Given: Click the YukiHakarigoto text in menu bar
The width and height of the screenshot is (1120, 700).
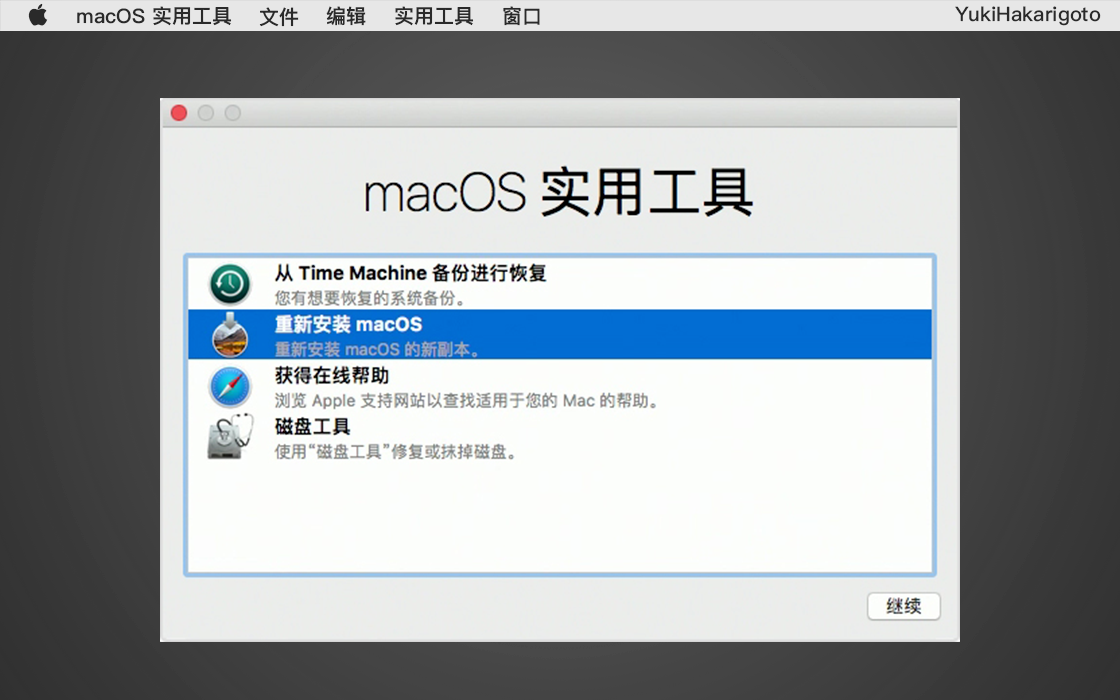Looking at the screenshot, I should (1027, 14).
